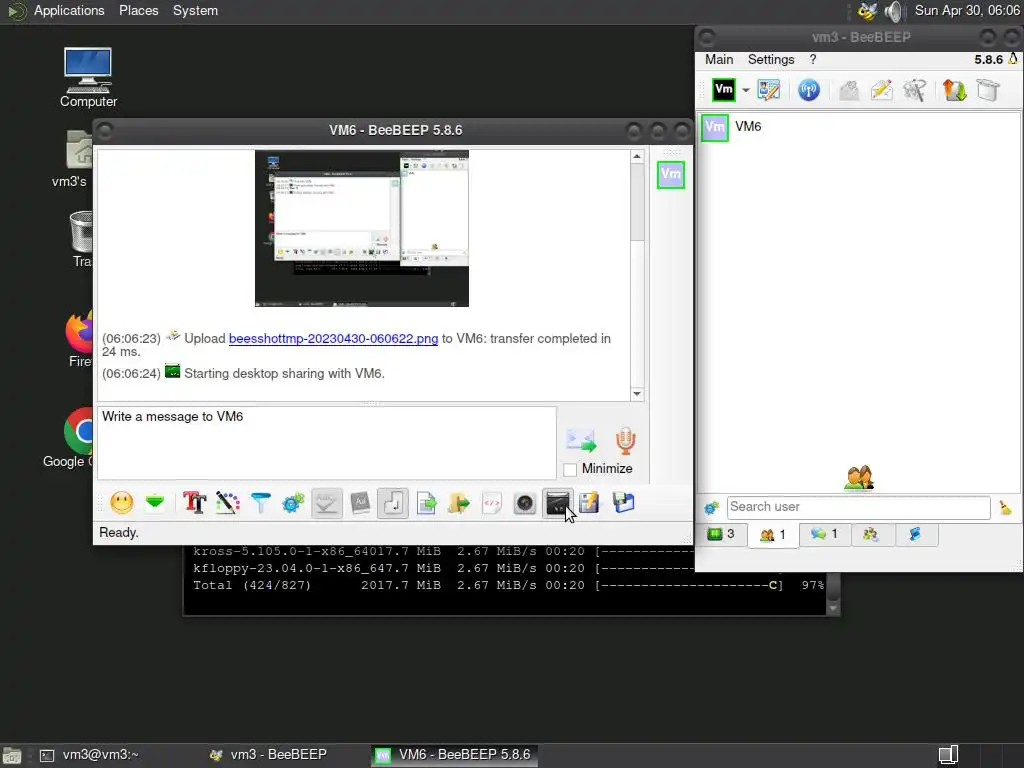Click the BeeBEEP bee tray icon
Screen dimensions: 1024x768
coord(867,11)
